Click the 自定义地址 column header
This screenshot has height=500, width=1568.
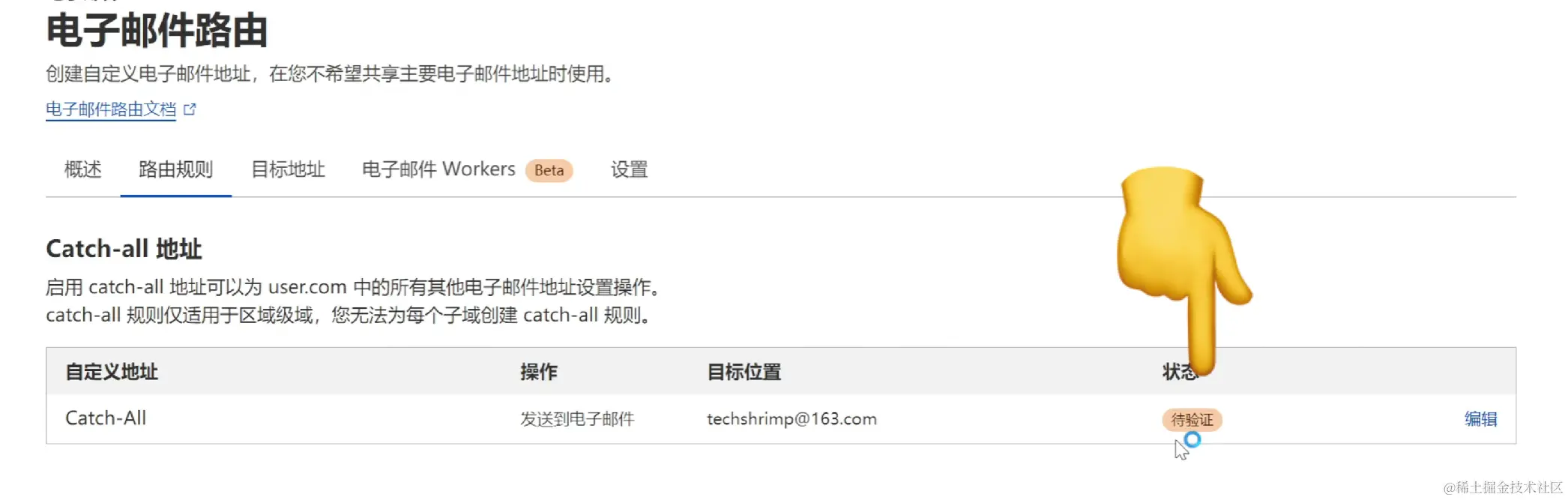click(112, 372)
